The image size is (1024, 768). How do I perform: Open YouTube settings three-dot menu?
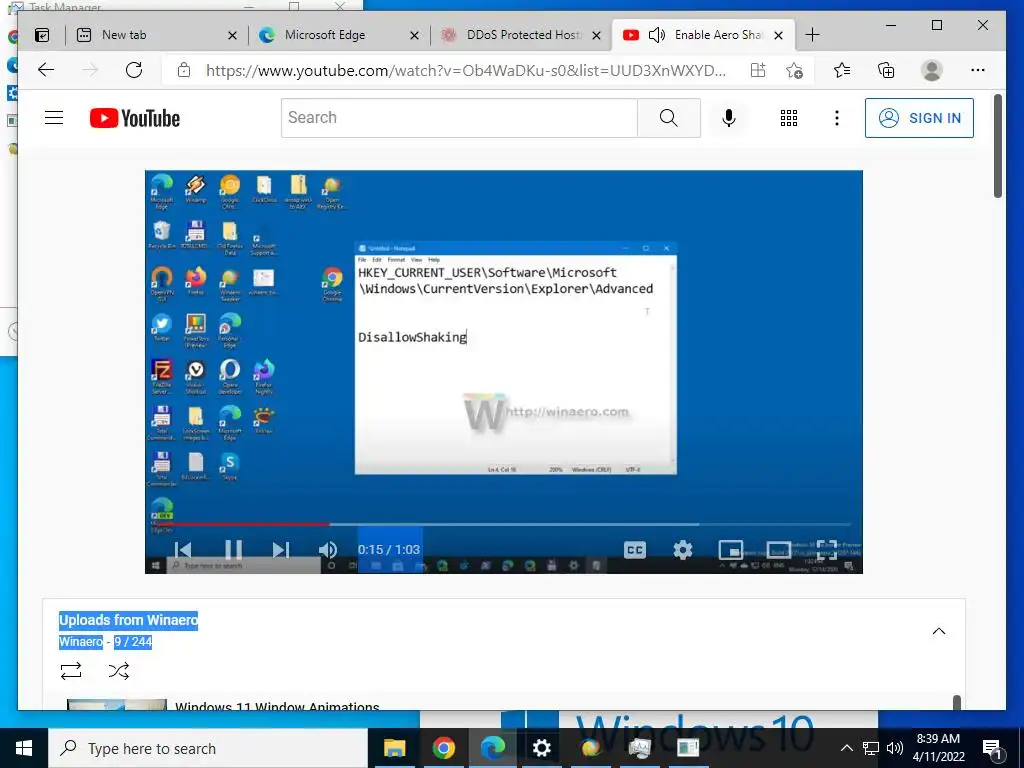[837, 118]
